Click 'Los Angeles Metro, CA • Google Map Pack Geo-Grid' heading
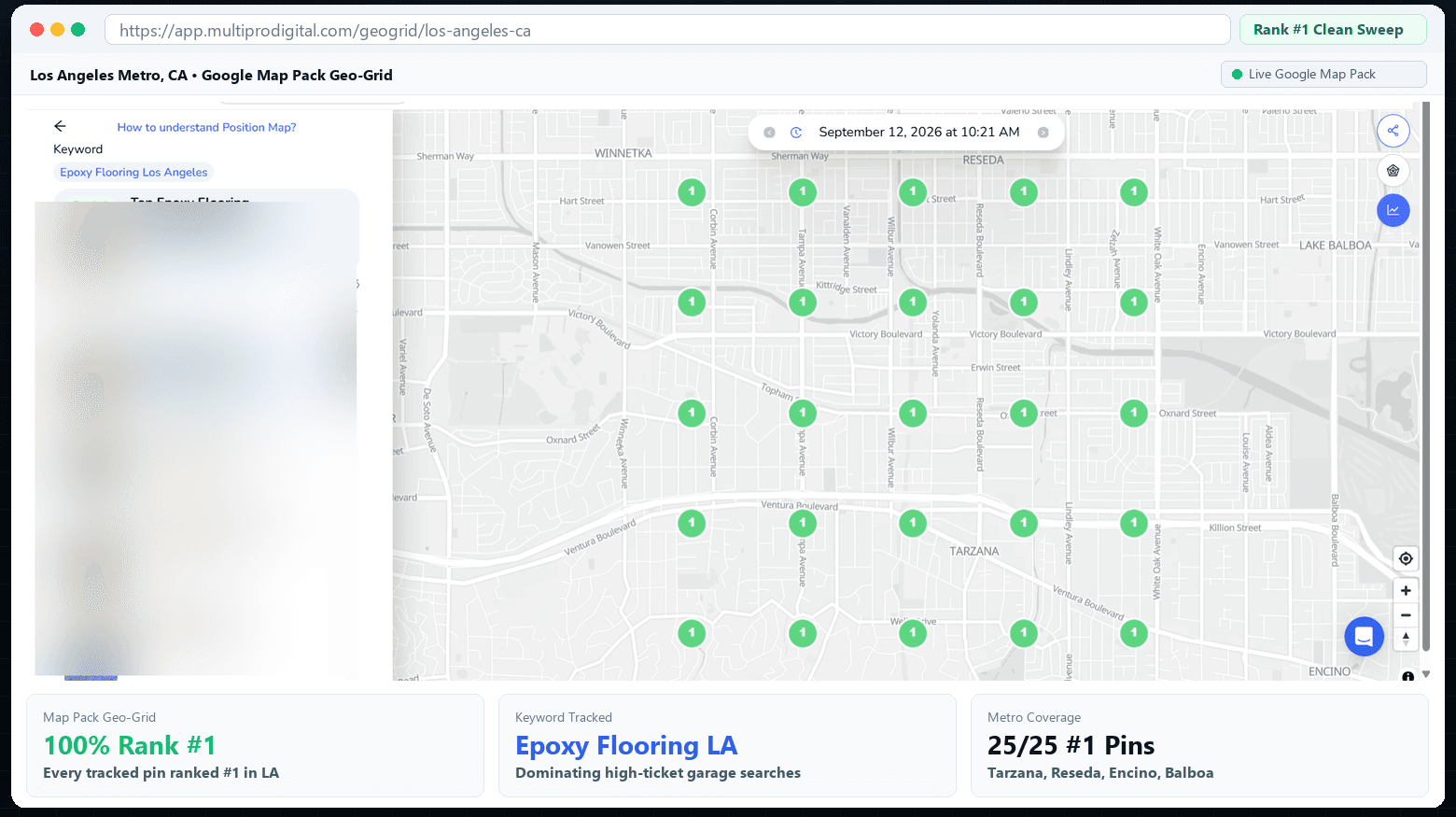 (211, 75)
